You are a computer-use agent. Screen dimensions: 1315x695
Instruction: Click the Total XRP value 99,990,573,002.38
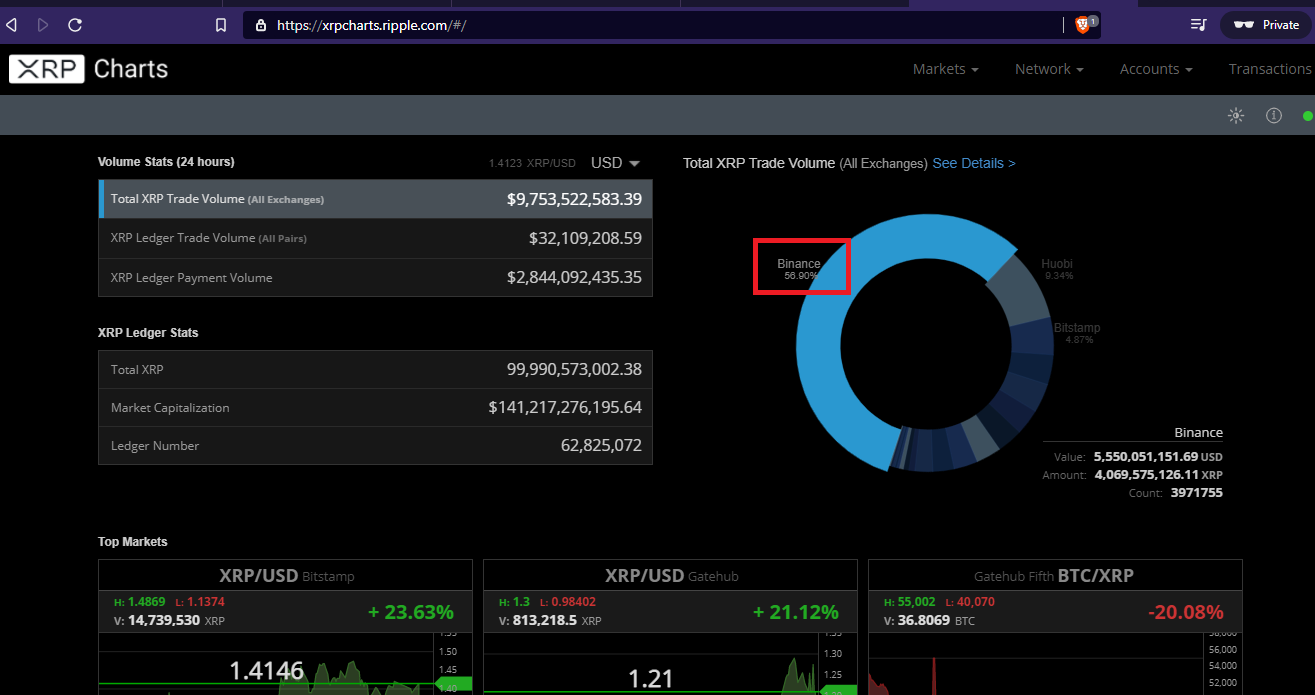pyautogui.click(x=574, y=369)
